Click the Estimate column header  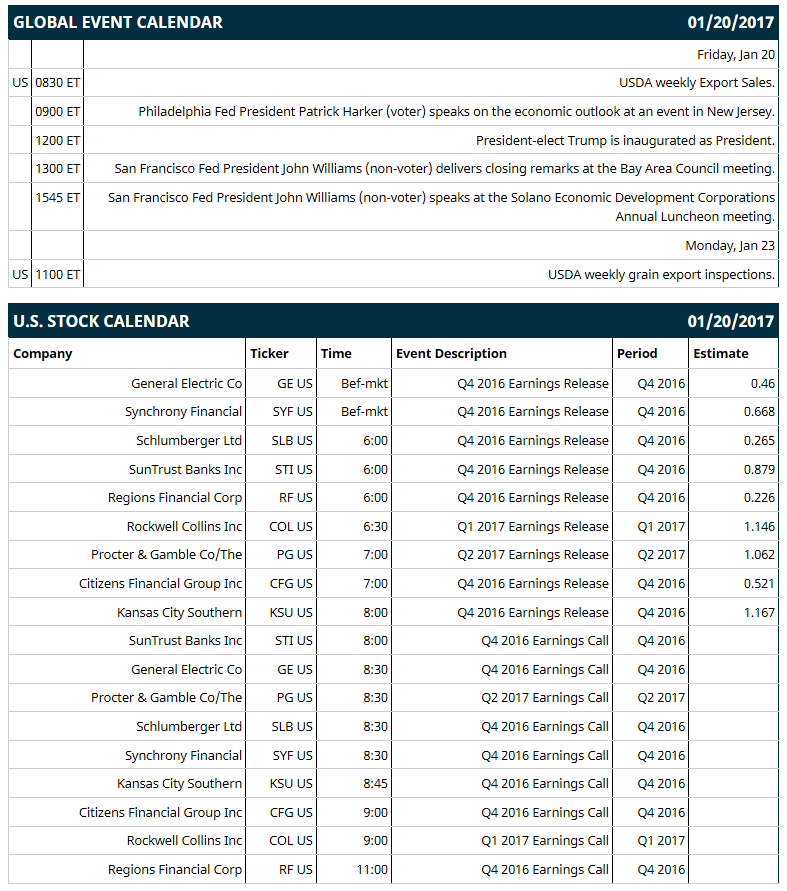click(721, 353)
